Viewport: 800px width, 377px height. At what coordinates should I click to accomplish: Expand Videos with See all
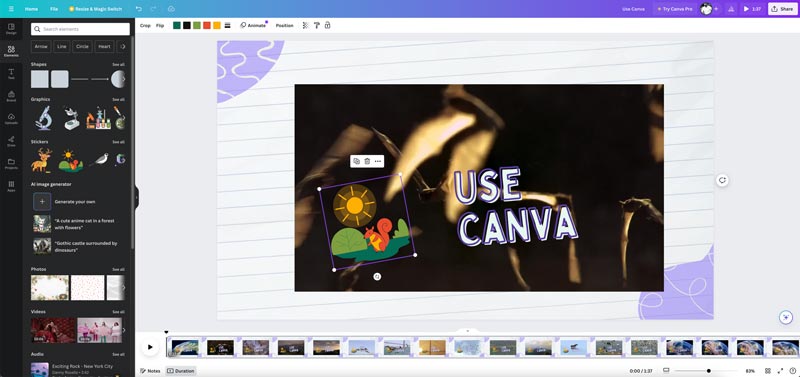tap(118, 312)
